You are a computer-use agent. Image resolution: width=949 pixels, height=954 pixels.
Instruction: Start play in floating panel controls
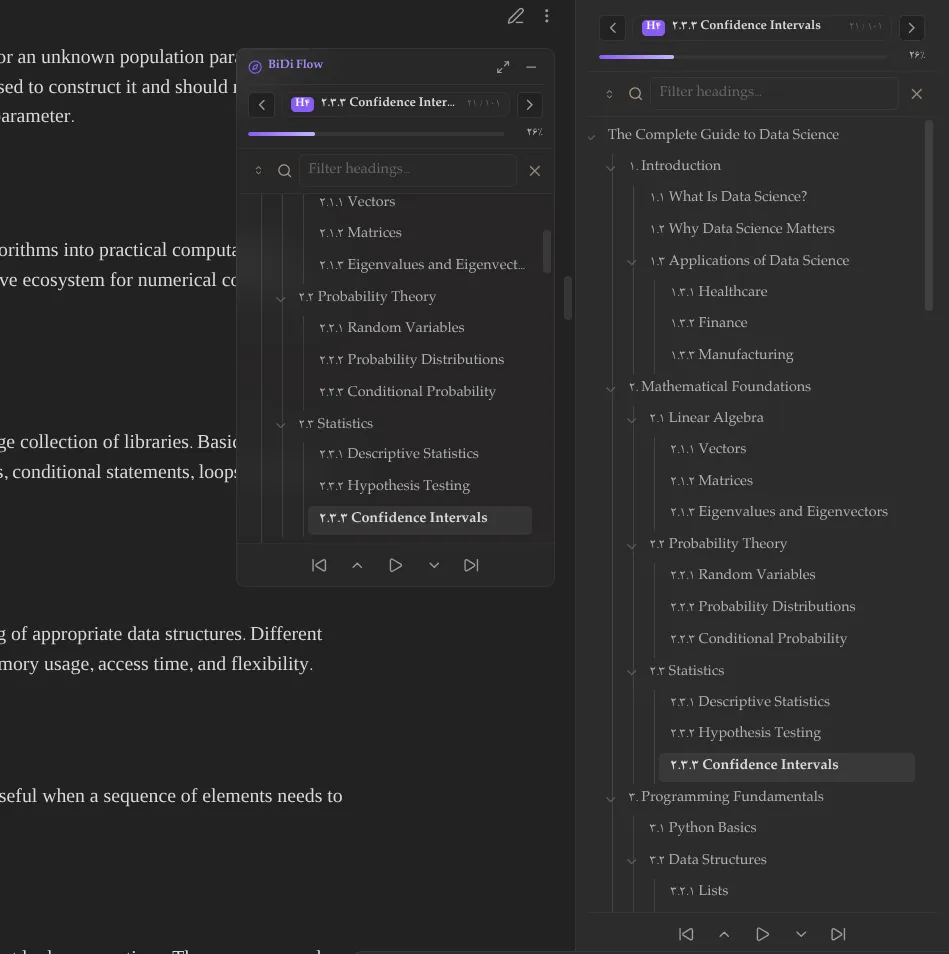(395, 565)
